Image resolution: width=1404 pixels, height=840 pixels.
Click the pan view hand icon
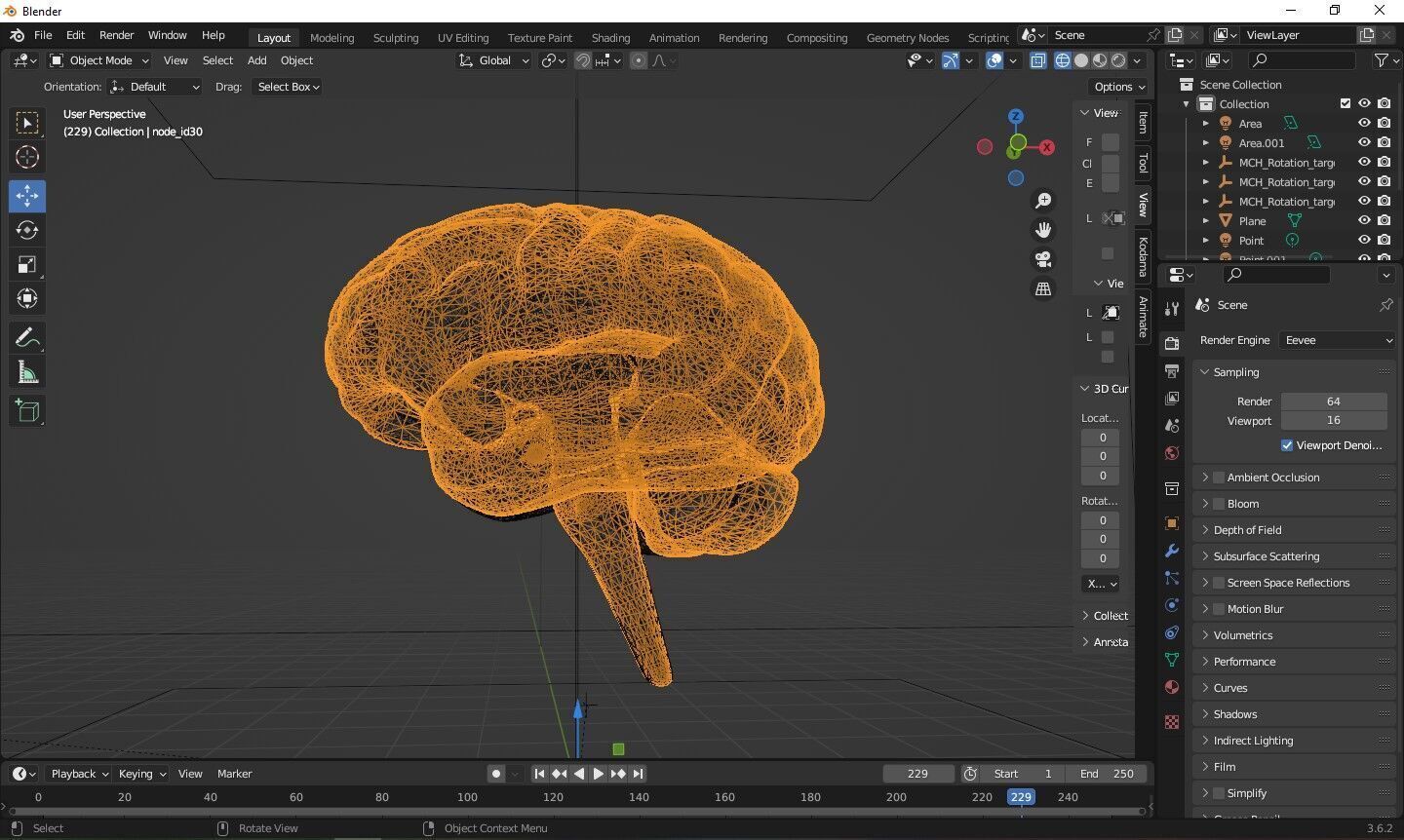point(1043,230)
